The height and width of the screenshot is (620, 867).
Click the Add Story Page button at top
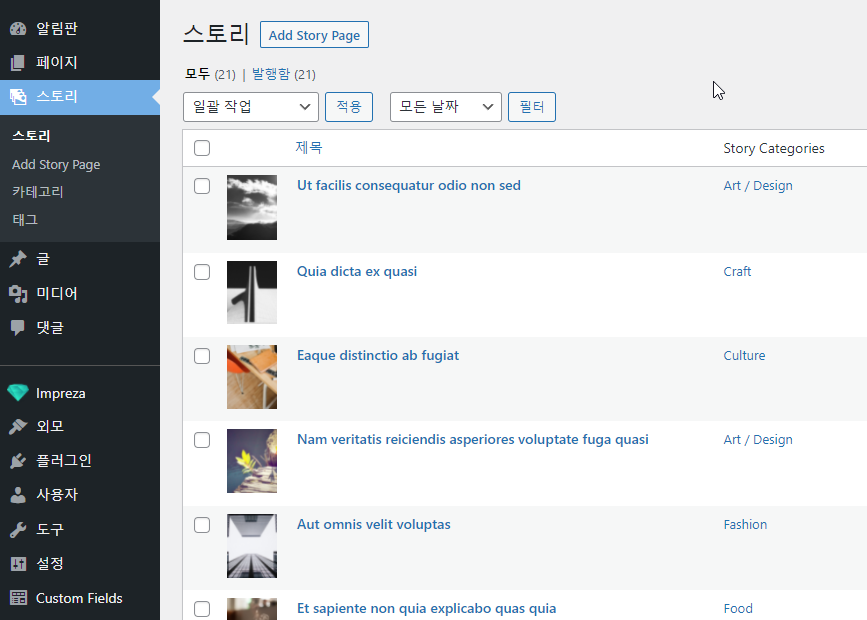click(x=314, y=35)
